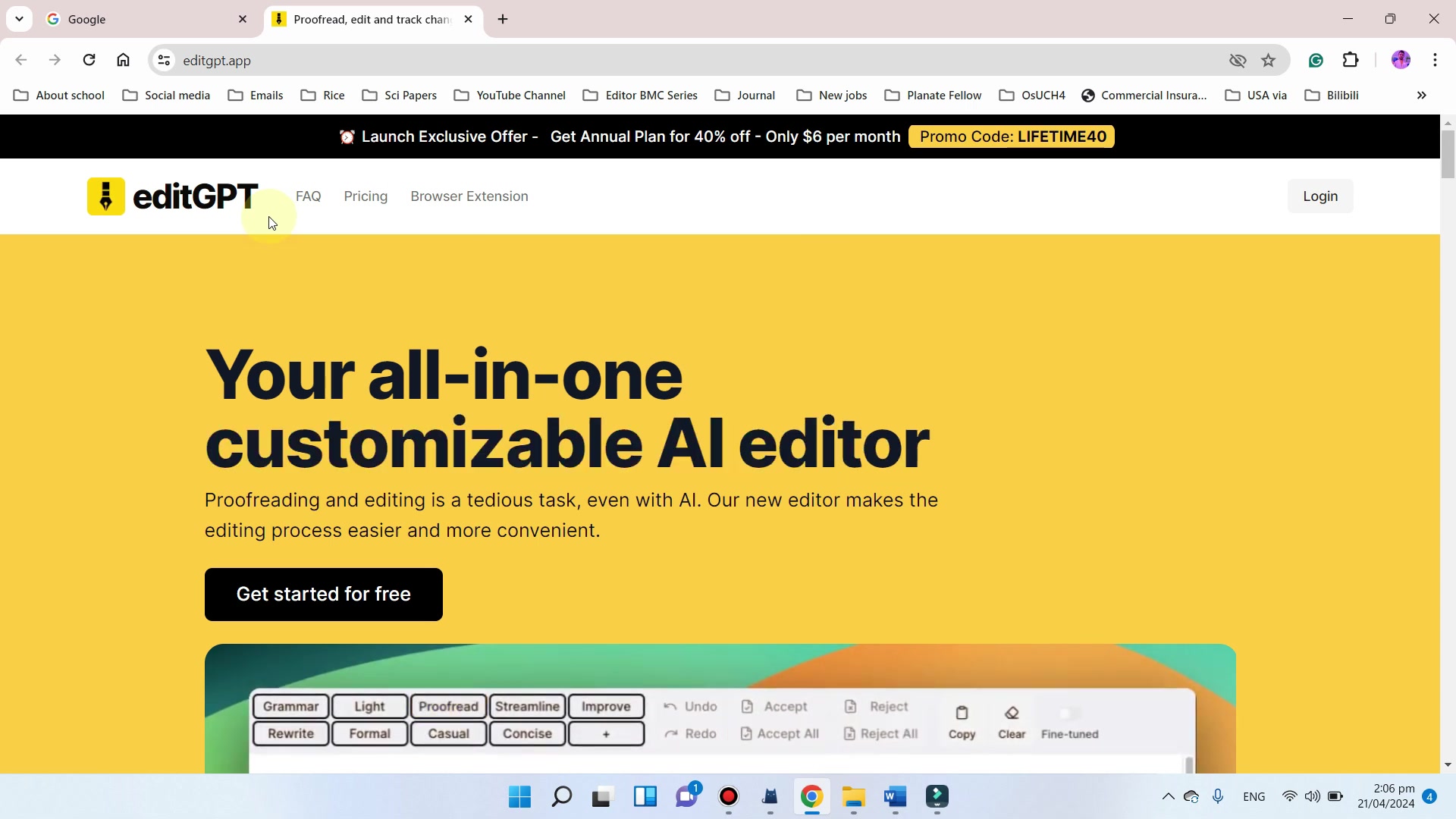Open the YouTube Channel bookmark folder
Screen dimensions: 1456x819
click(x=510, y=96)
